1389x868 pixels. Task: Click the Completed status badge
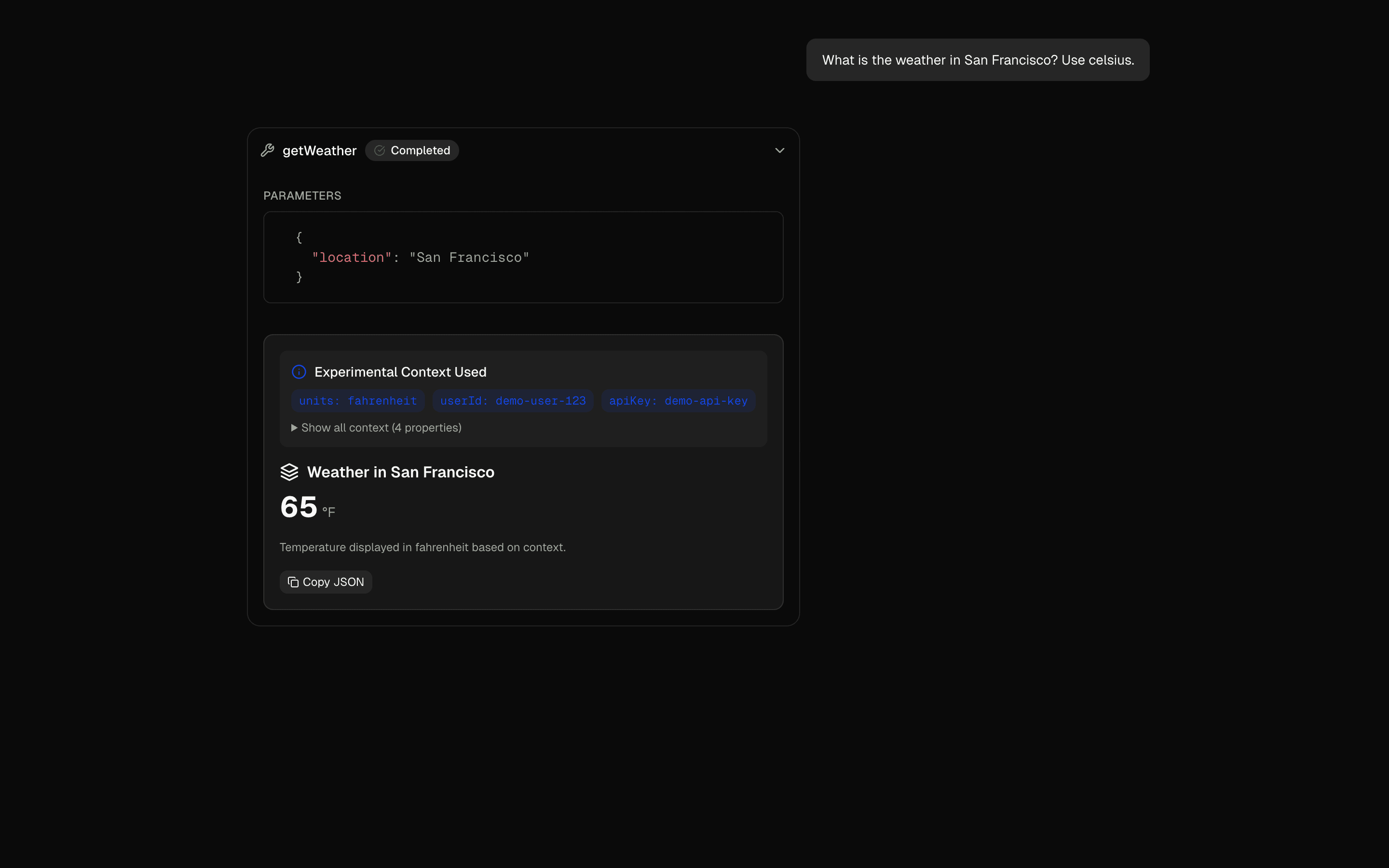click(x=412, y=150)
